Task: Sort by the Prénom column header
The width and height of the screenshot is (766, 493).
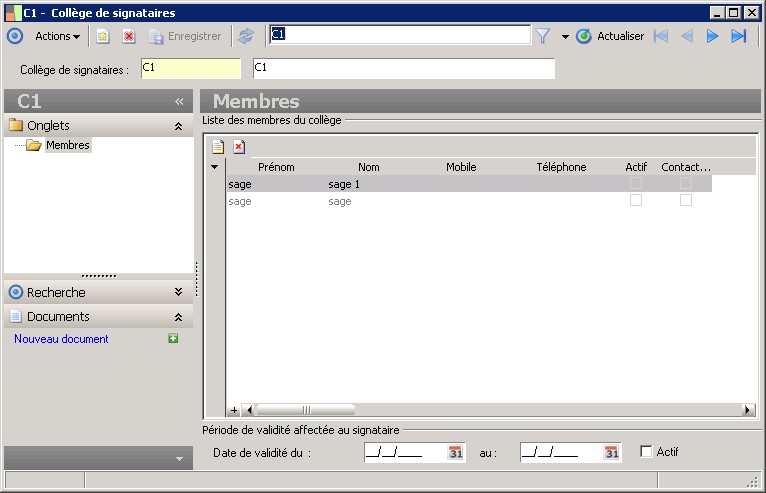Action: click(x=276, y=167)
